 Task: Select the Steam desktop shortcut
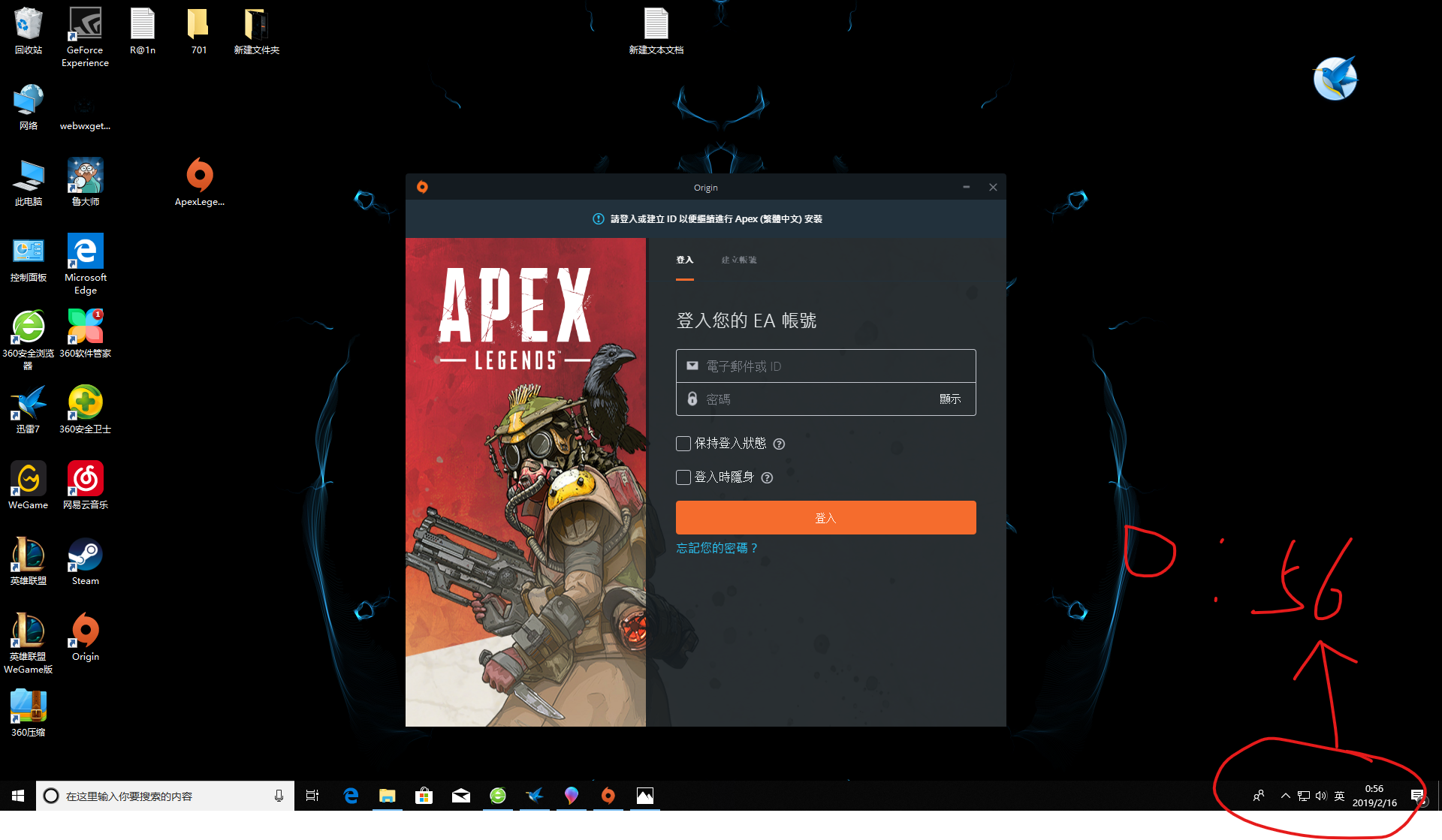(x=85, y=562)
